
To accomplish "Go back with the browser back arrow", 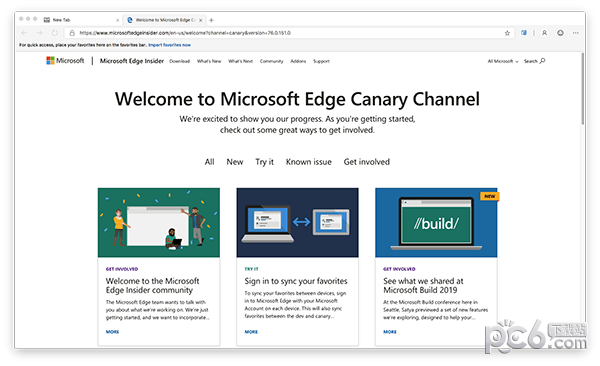I will tap(24, 33).
